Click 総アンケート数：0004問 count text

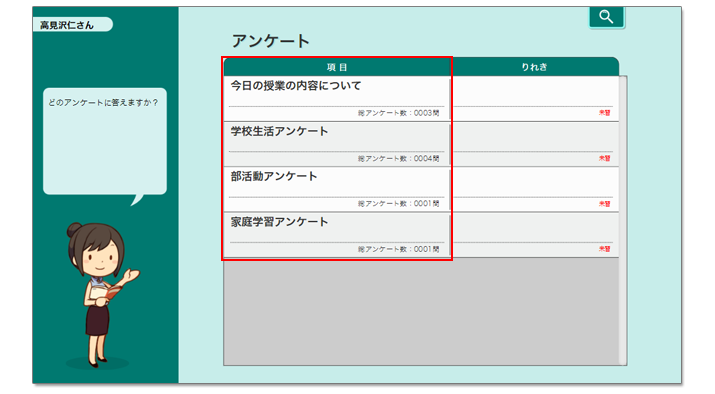tap(399, 159)
